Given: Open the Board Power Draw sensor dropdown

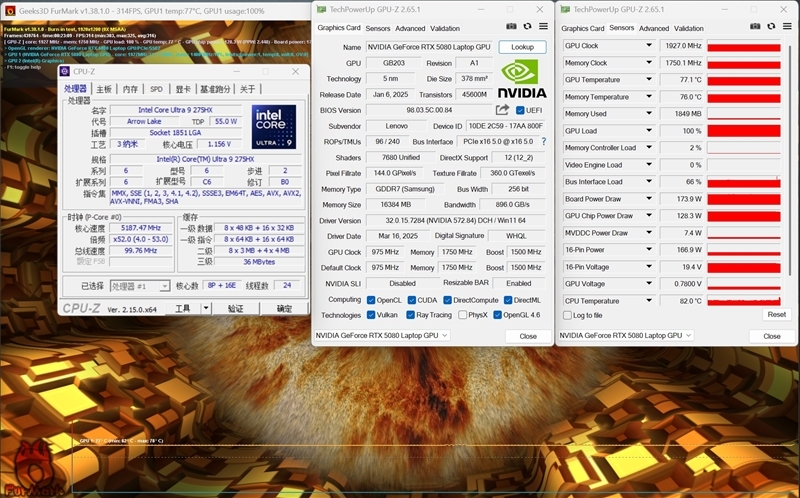Looking at the screenshot, I should click(649, 198).
